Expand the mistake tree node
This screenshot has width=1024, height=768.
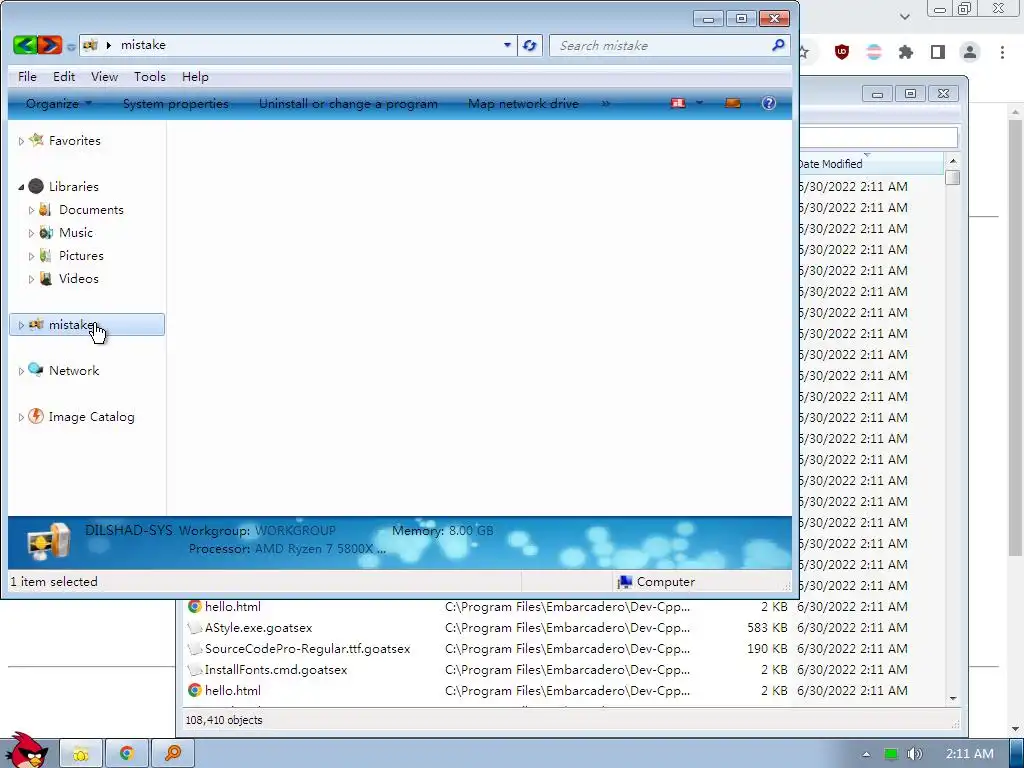click(21, 325)
